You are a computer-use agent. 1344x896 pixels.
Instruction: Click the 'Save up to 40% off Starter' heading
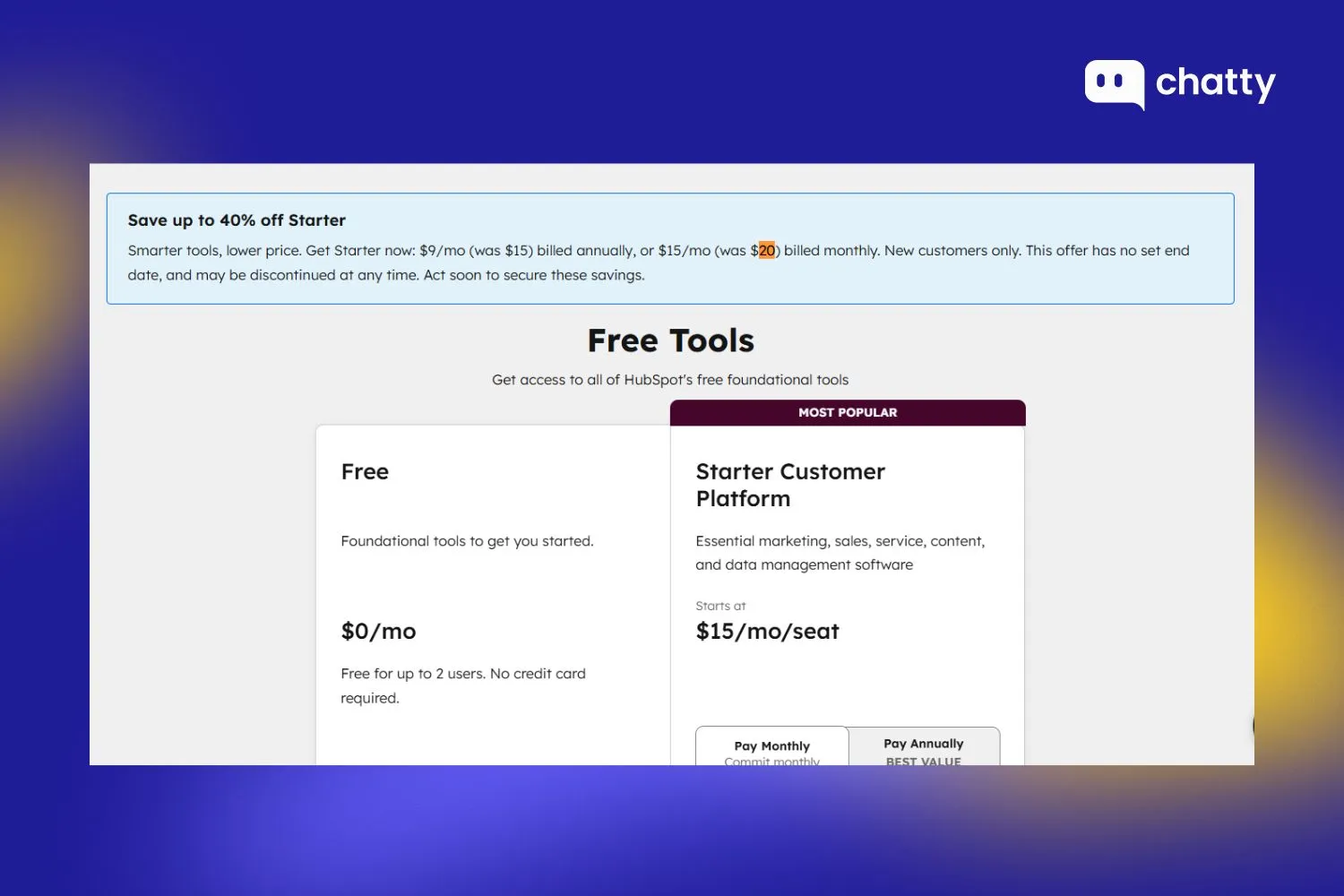(237, 220)
